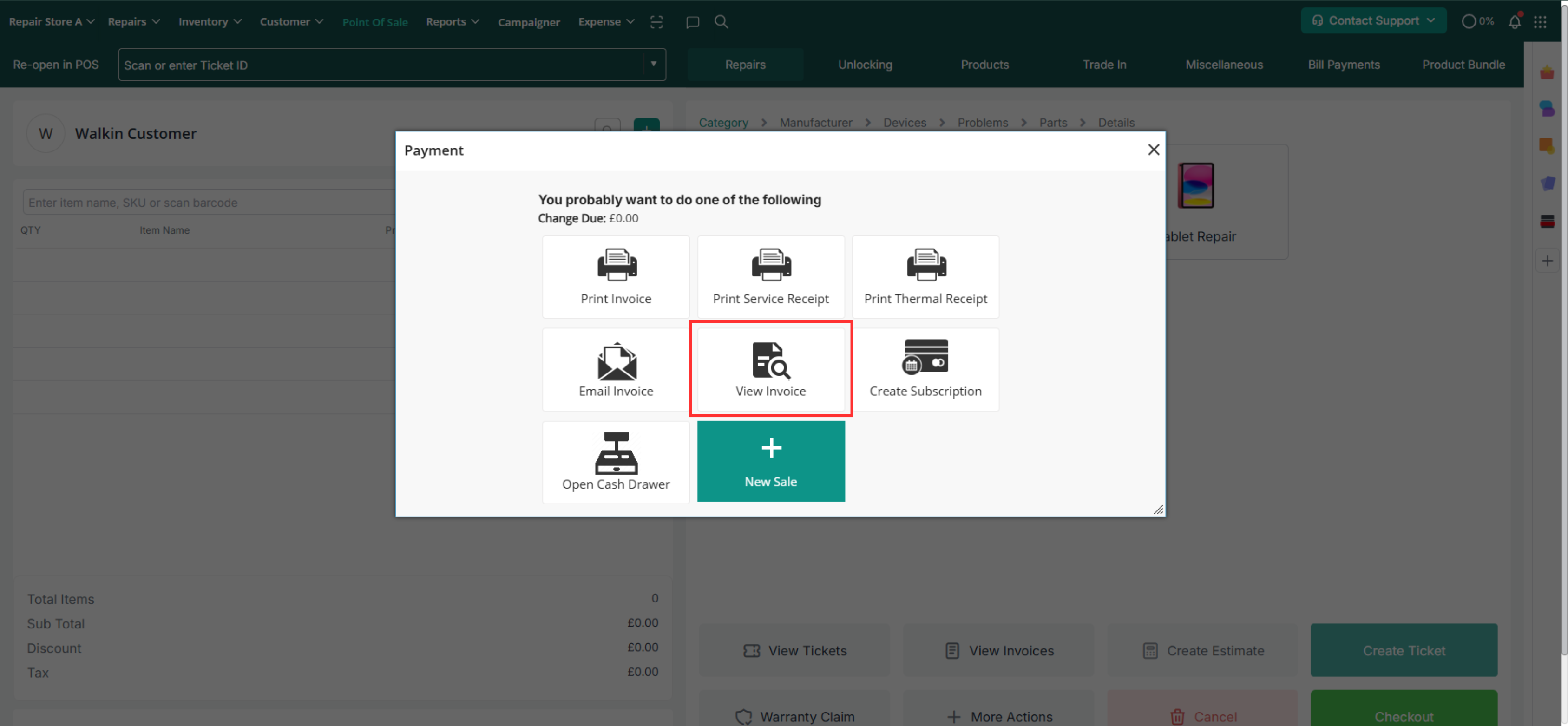Click the barcode scan icon in top bar
1568x726 pixels.
656,22
